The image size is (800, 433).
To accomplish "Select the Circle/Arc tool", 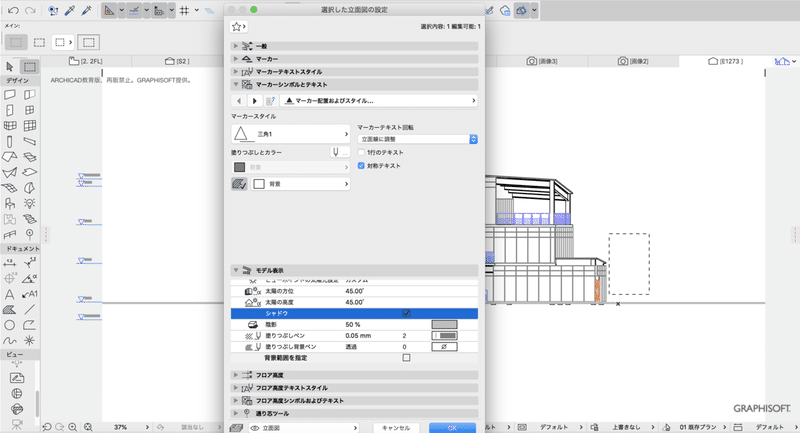I will tap(10, 325).
